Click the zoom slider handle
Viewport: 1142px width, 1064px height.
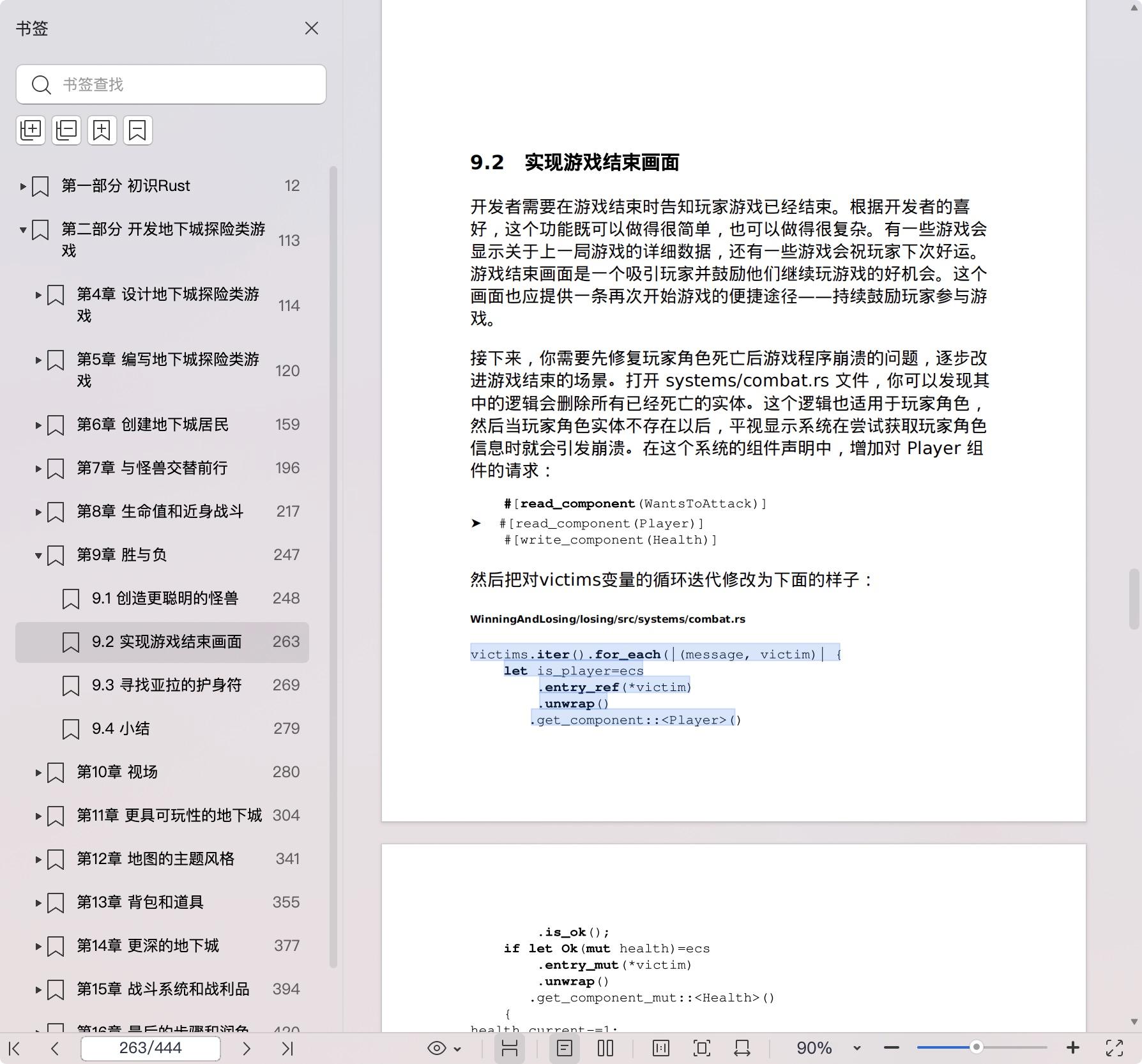coord(976,1047)
